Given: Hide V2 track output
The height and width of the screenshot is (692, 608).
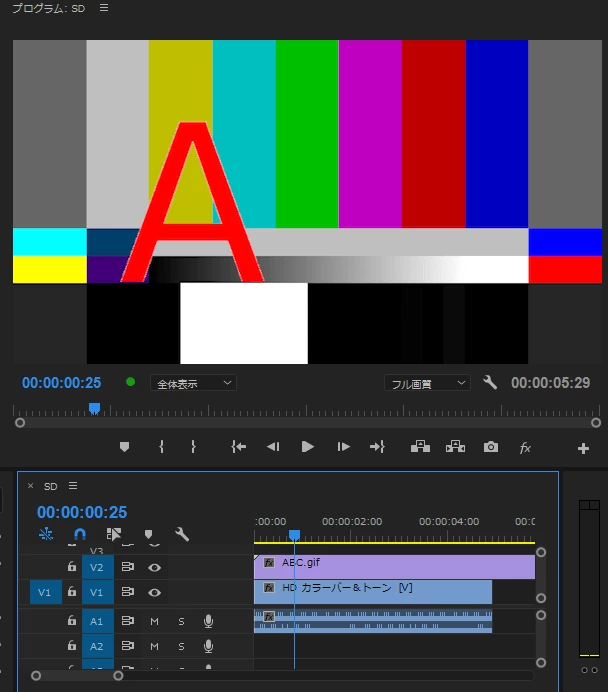Looking at the screenshot, I should point(154,567).
